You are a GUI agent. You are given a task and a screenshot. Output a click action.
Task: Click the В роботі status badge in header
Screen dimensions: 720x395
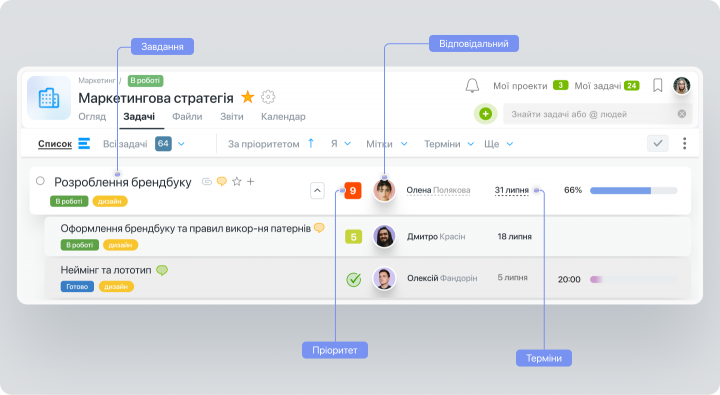(146, 80)
